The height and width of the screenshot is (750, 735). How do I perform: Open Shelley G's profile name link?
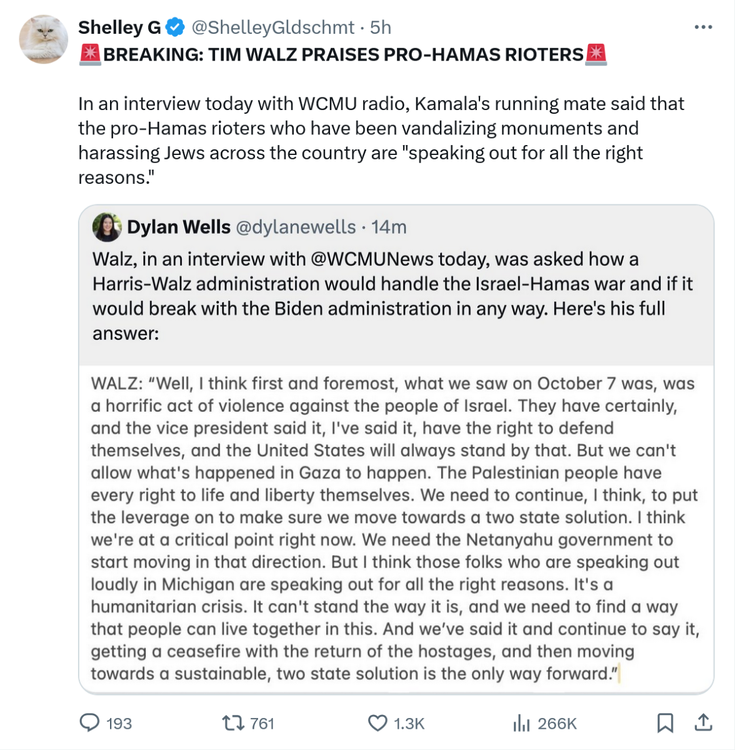(119, 26)
